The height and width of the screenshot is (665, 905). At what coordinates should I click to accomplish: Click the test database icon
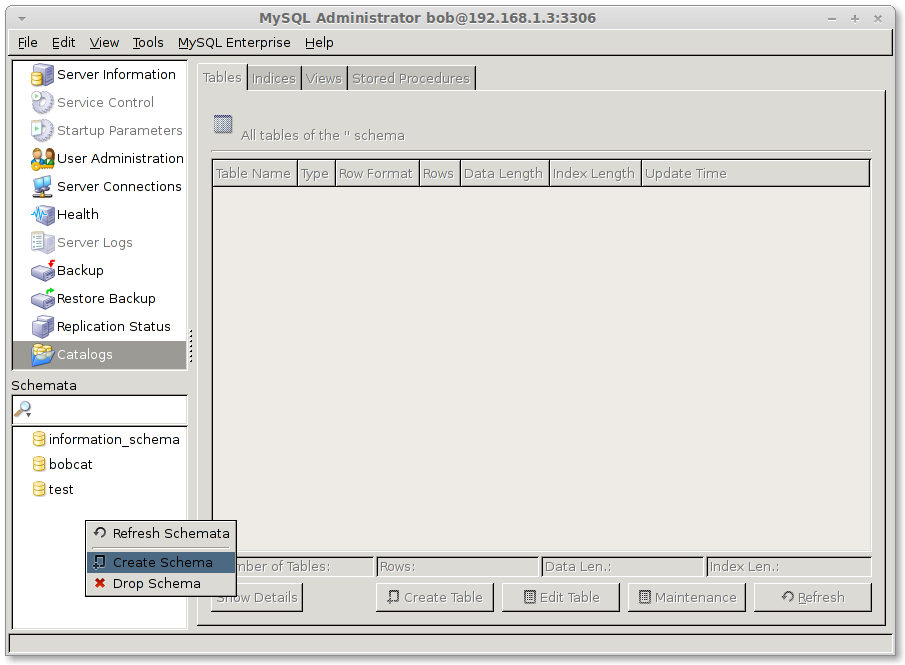pos(39,490)
